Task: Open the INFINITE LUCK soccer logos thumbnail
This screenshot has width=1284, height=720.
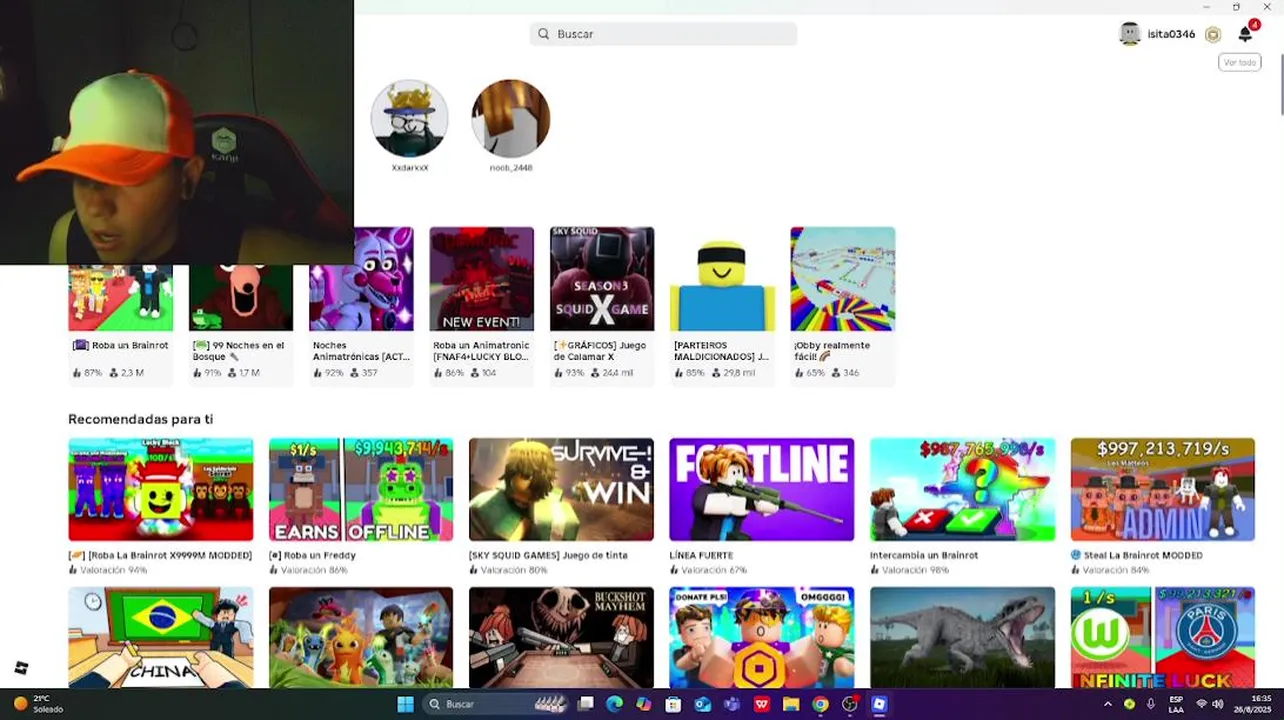Action: 1163,638
